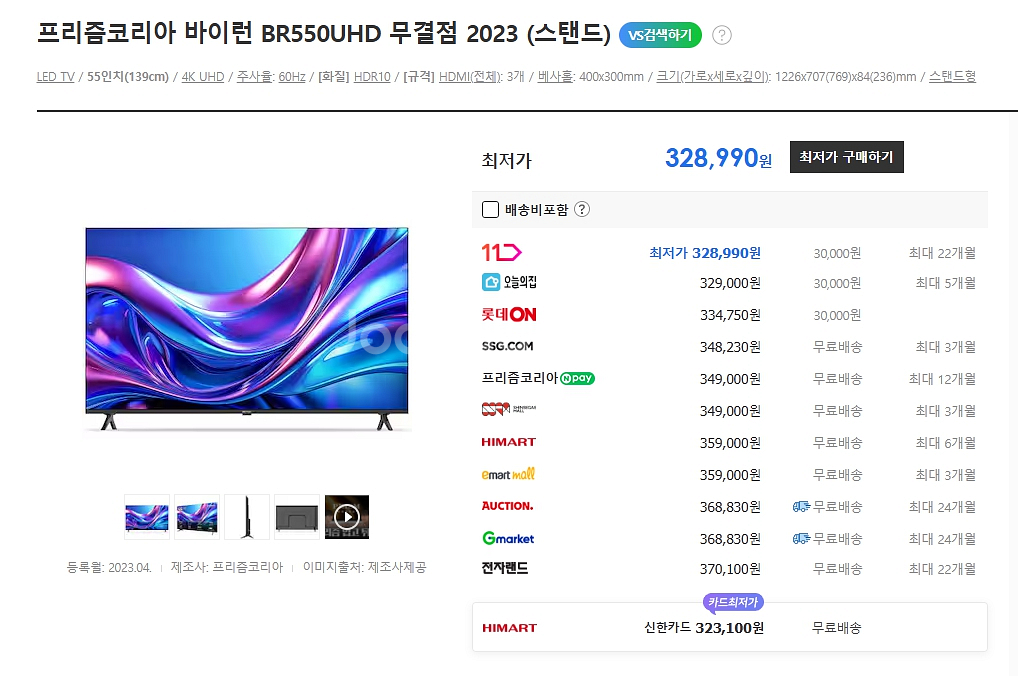Open the 4K UHD spec link
The height and width of the screenshot is (676, 1018).
click(x=203, y=77)
